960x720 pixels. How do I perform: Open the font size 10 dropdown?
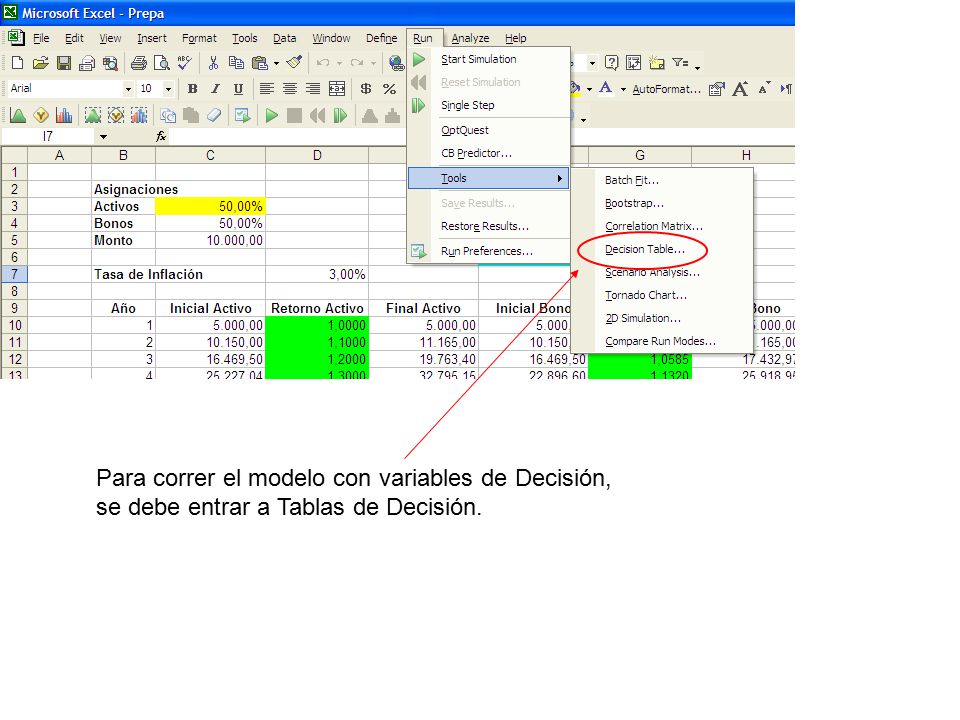click(x=168, y=89)
